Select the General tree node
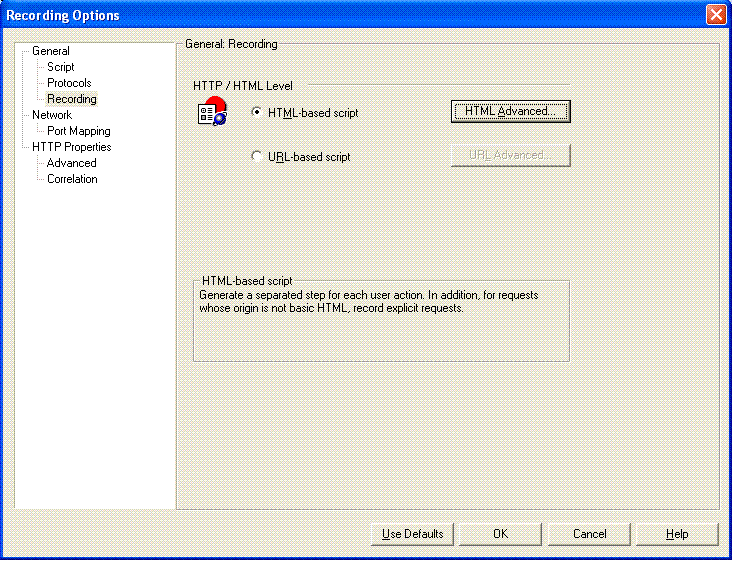This screenshot has height=561, width=732. [51, 51]
